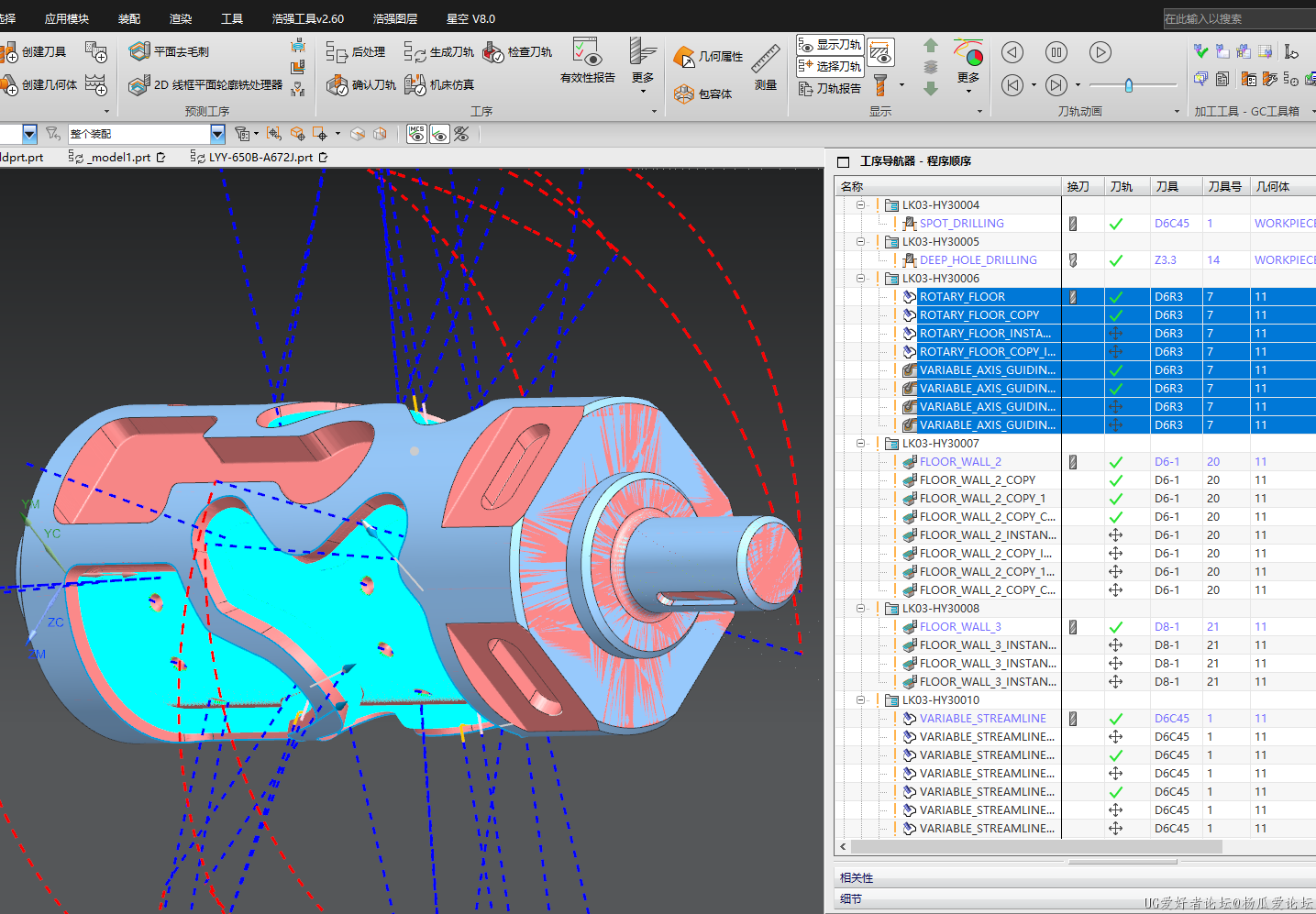Sort by the 名称 column header
The image size is (1316, 914).
tap(948, 186)
